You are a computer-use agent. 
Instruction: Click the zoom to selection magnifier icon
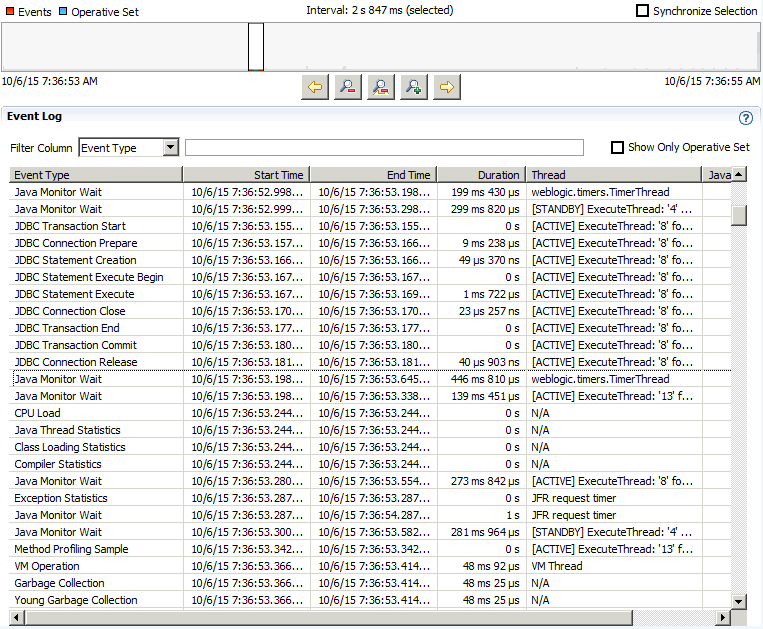381,87
